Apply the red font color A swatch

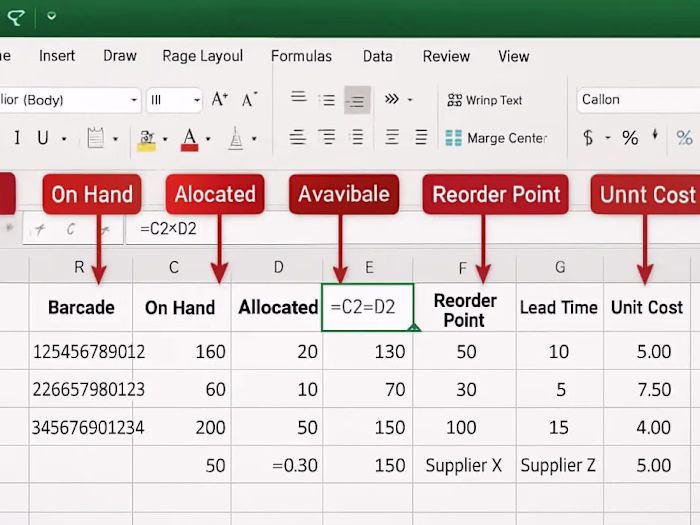click(189, 140)
